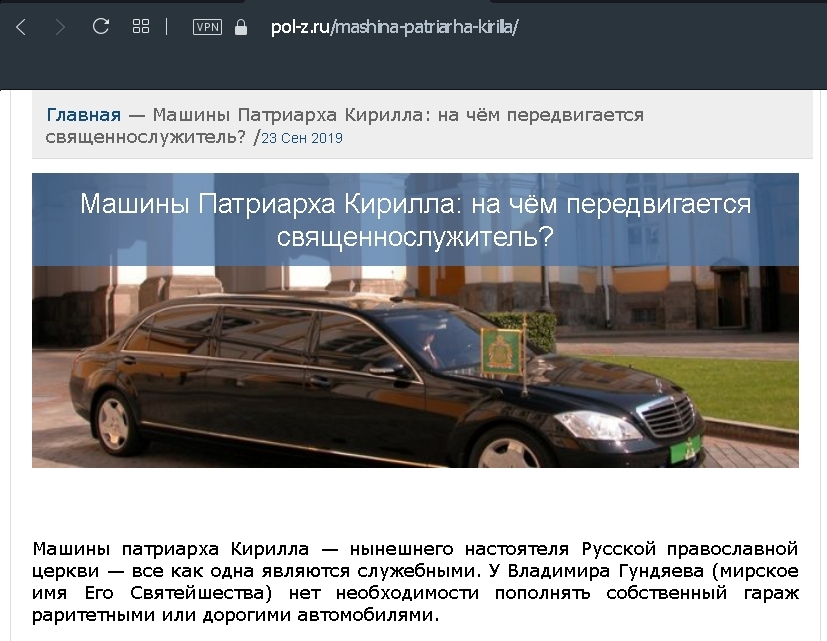Click the browser forward arrow
Image resolution: width=827 pixels, height=641 pixels.
(x=60, y=27)
